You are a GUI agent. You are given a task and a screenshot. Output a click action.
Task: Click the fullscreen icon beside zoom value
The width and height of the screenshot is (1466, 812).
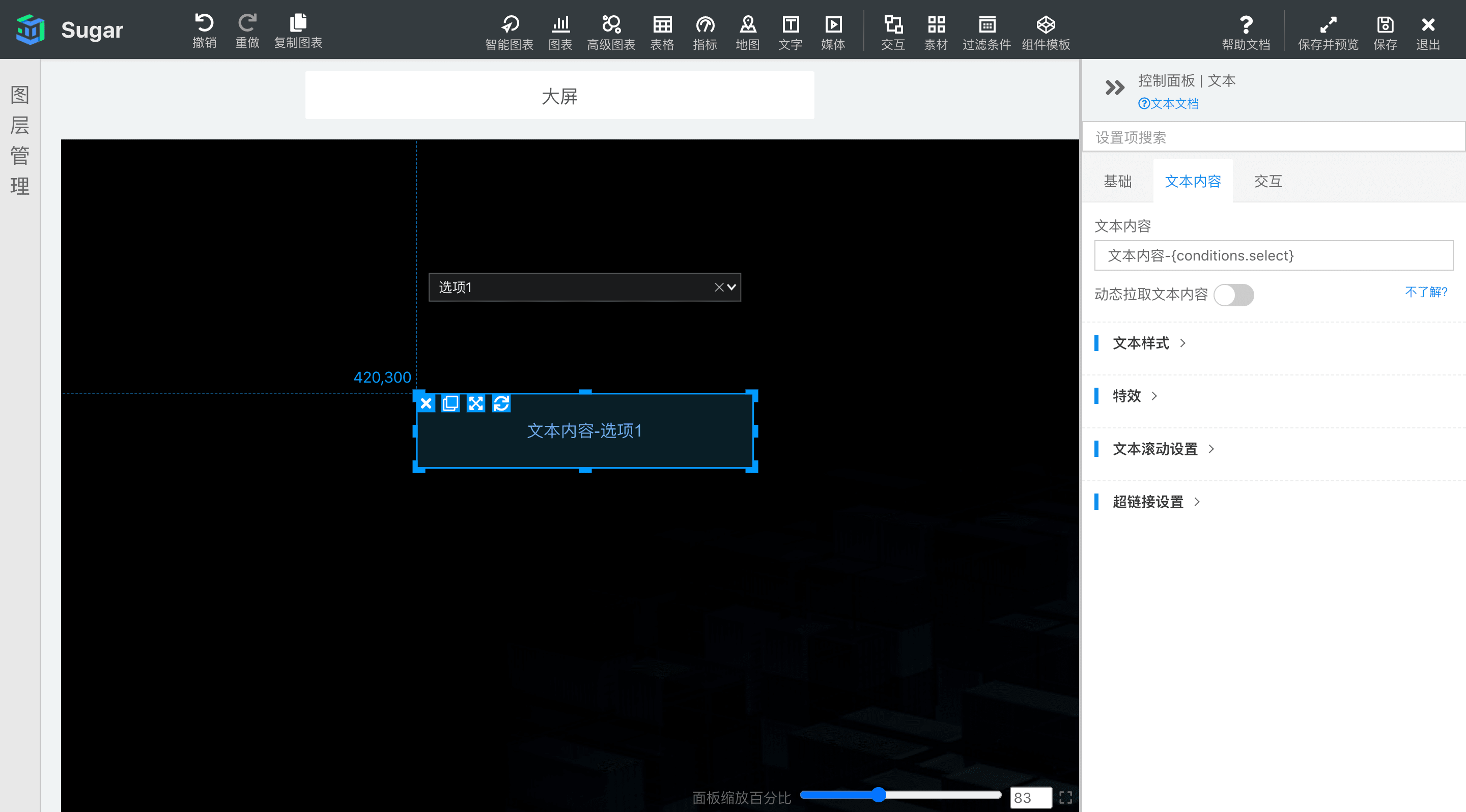[1065, 797]
